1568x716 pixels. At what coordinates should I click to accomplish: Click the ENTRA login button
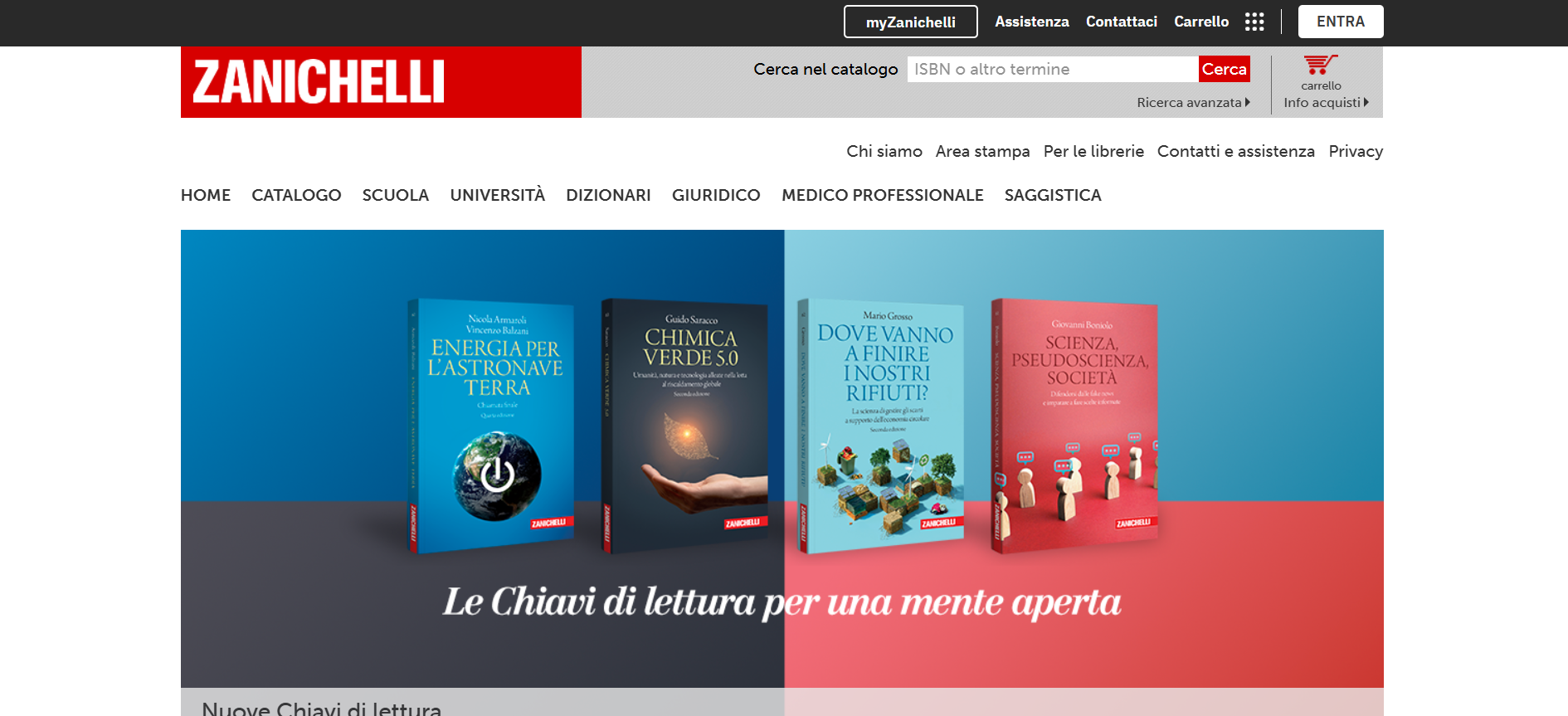(x=1341, y=22)
